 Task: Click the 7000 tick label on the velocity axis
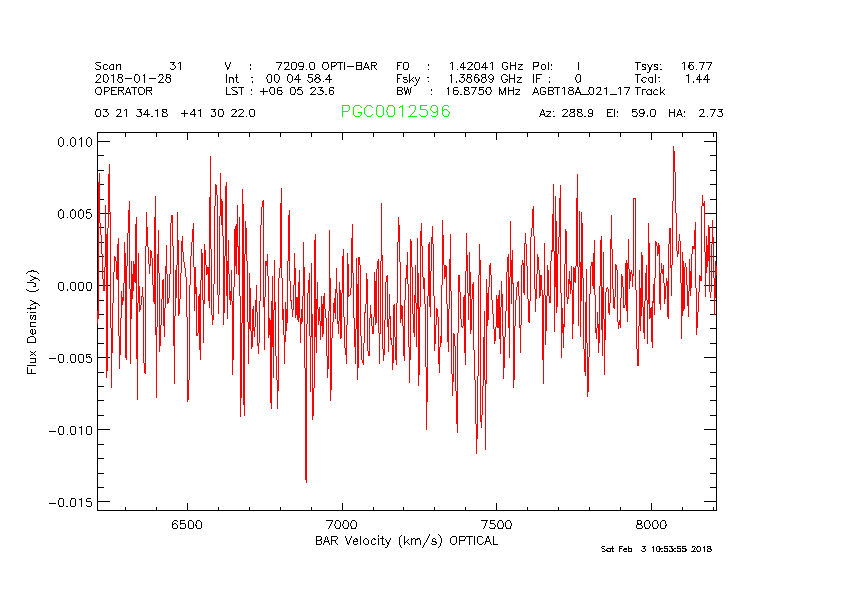click(x=342, y=524)
